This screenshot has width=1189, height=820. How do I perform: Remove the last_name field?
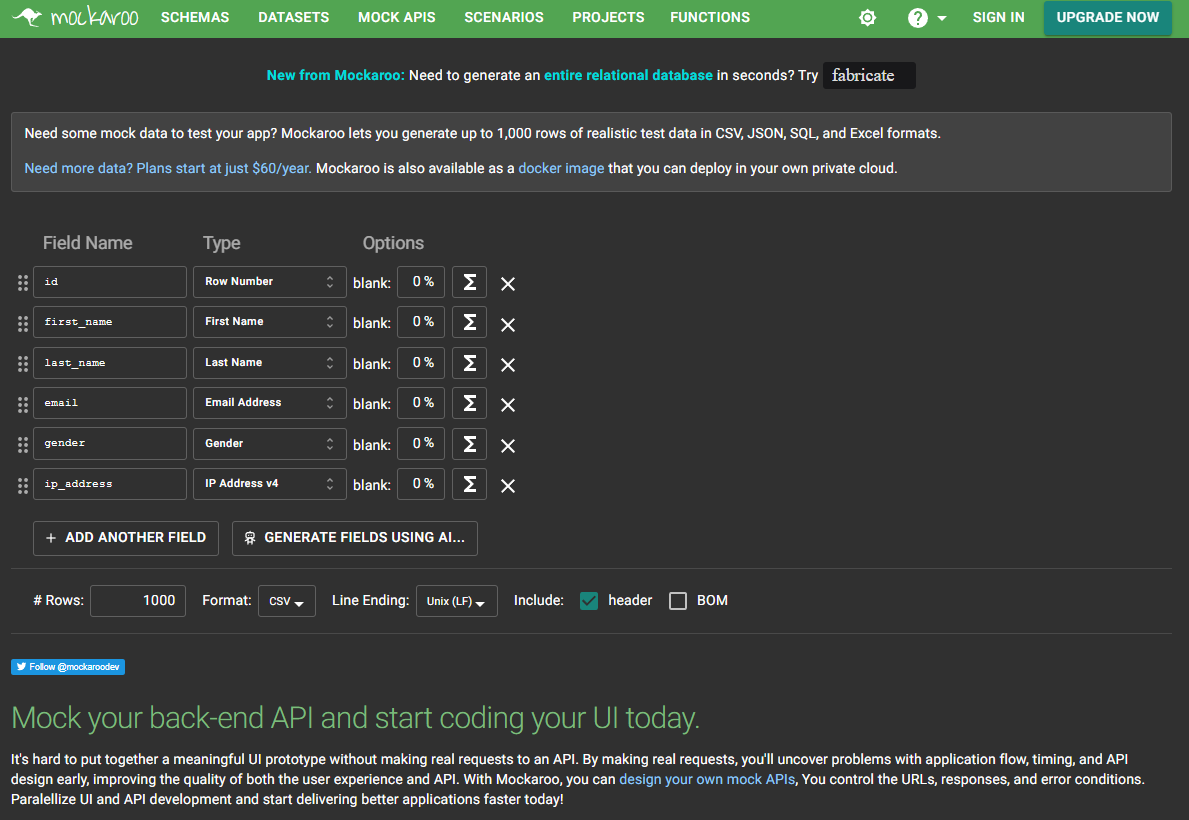pos(508,365)
